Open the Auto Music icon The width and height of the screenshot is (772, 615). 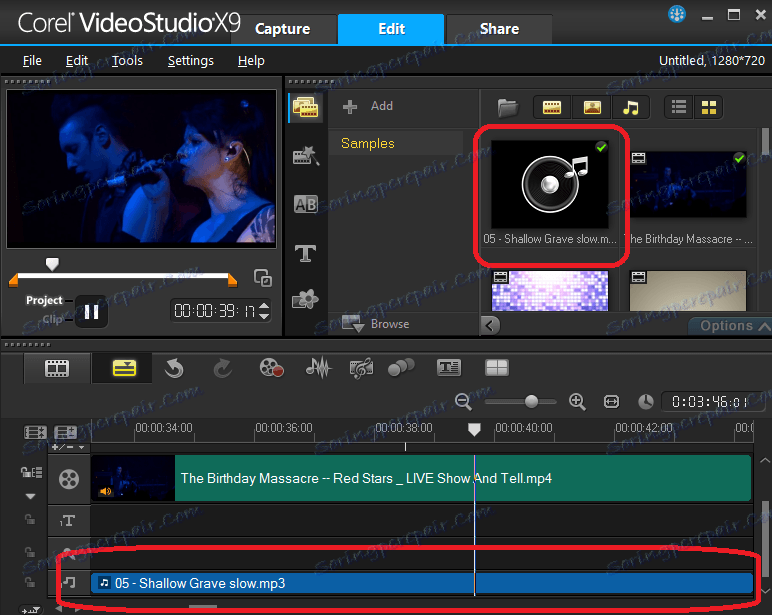tap(361, 368)
